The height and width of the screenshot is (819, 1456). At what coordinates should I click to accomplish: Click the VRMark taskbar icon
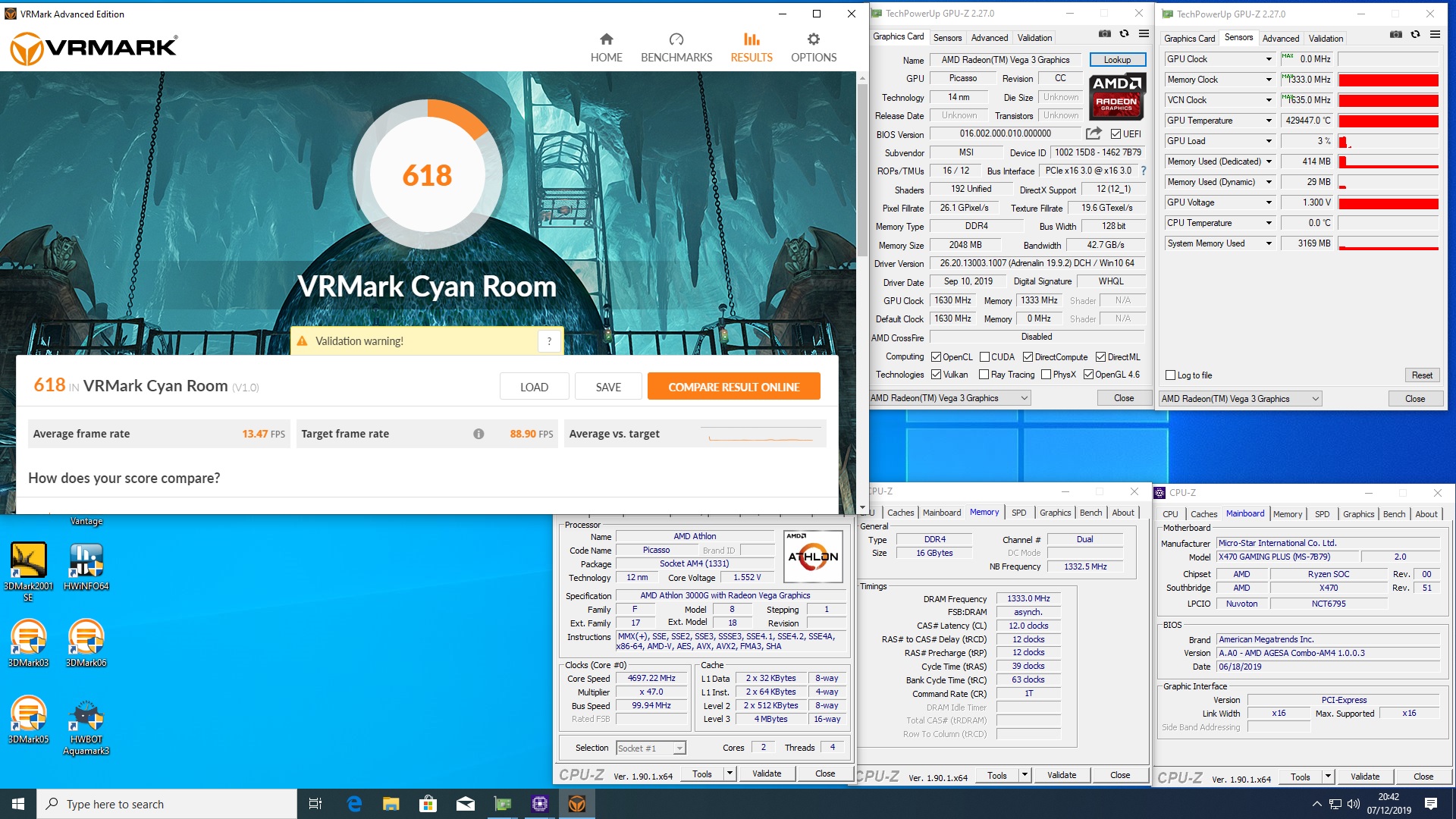(x=577, y=804)
